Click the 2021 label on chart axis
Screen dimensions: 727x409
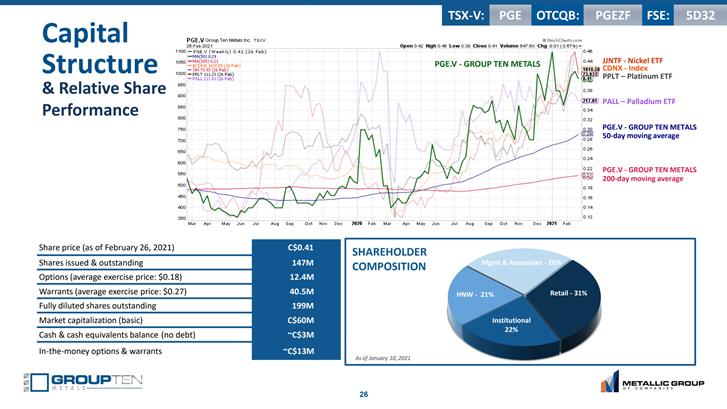pos(551,224)
